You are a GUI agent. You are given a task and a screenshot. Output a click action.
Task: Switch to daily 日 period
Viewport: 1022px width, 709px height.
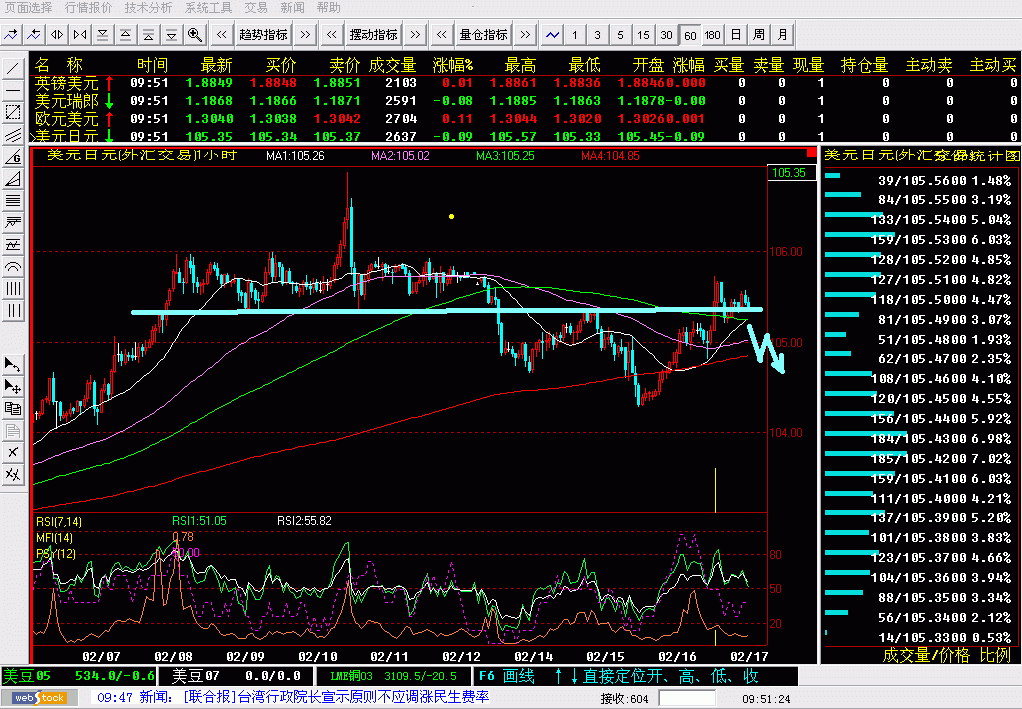click(x=735, y=35)
